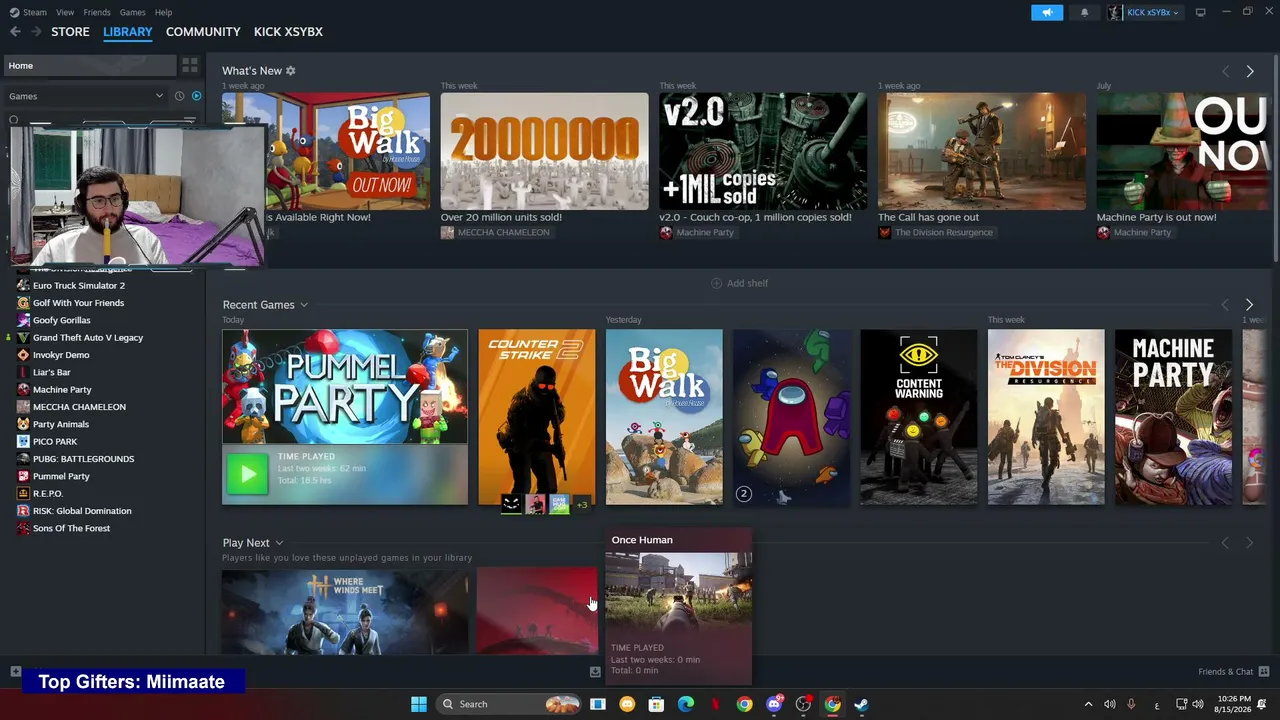The height and width of the screenshot is (720, 1280).
Task: Show hidden system tray icons
Action: 1089,704
